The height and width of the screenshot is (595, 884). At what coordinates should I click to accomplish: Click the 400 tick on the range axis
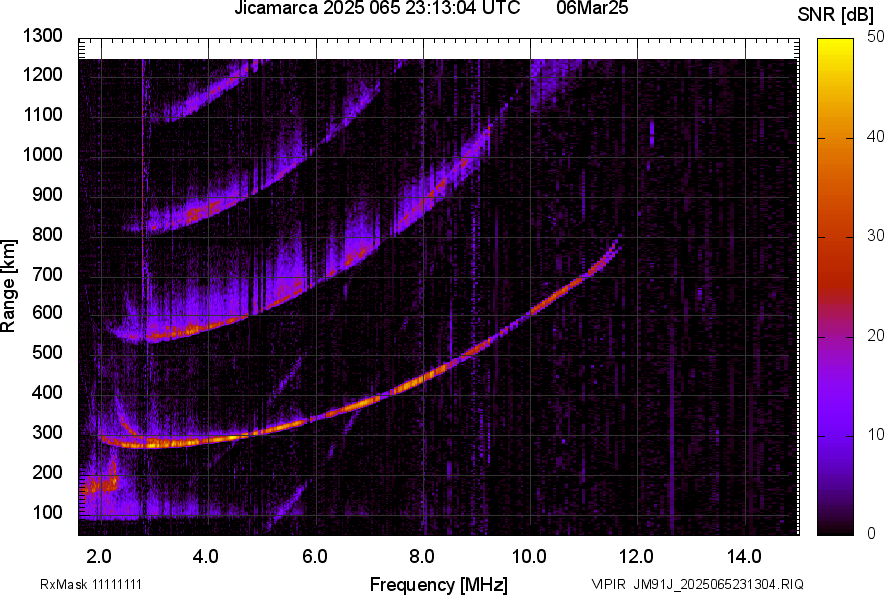click(x=47, y=393)
